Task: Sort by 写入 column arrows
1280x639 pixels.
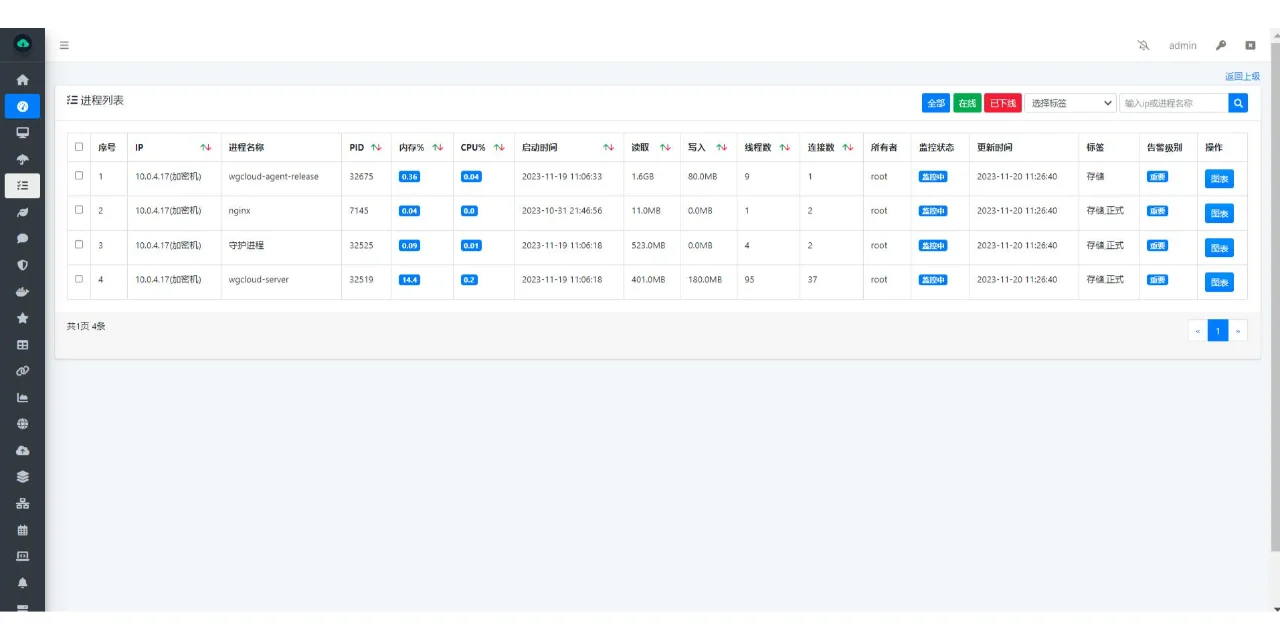Action: [x=721, y=148]
